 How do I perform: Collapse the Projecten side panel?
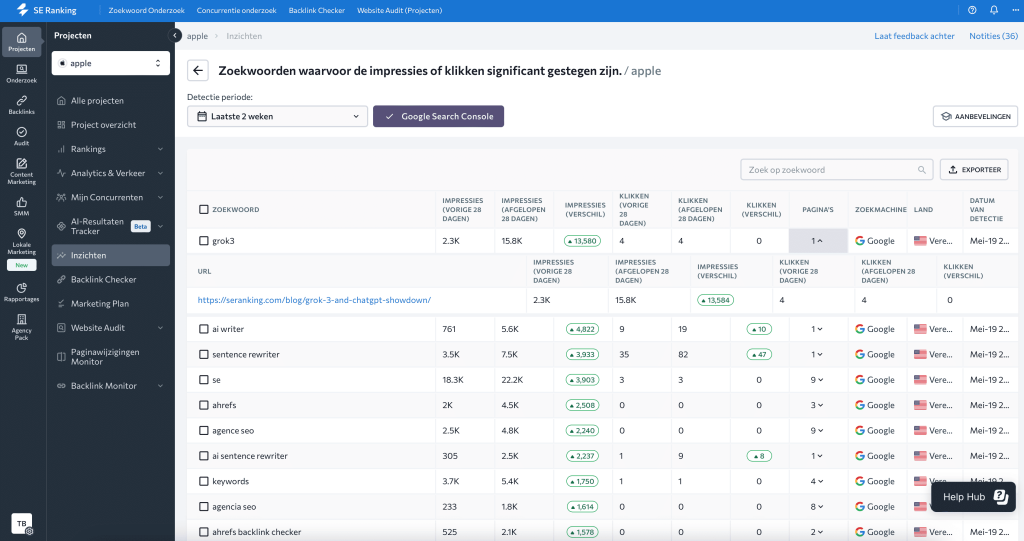pyautogui.click(x=175, y=35)
